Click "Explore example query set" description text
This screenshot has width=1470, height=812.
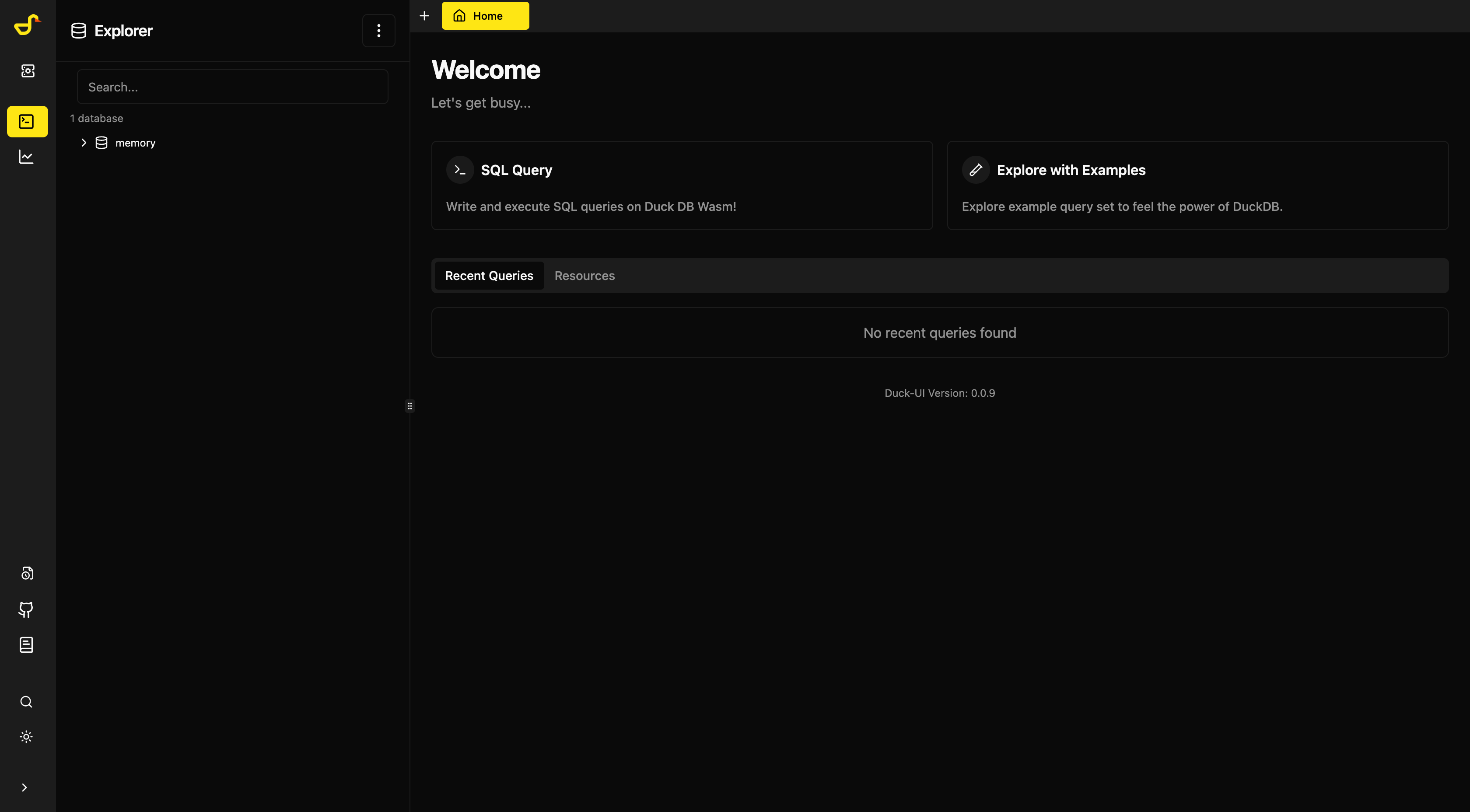click(x=1122, y=206)
